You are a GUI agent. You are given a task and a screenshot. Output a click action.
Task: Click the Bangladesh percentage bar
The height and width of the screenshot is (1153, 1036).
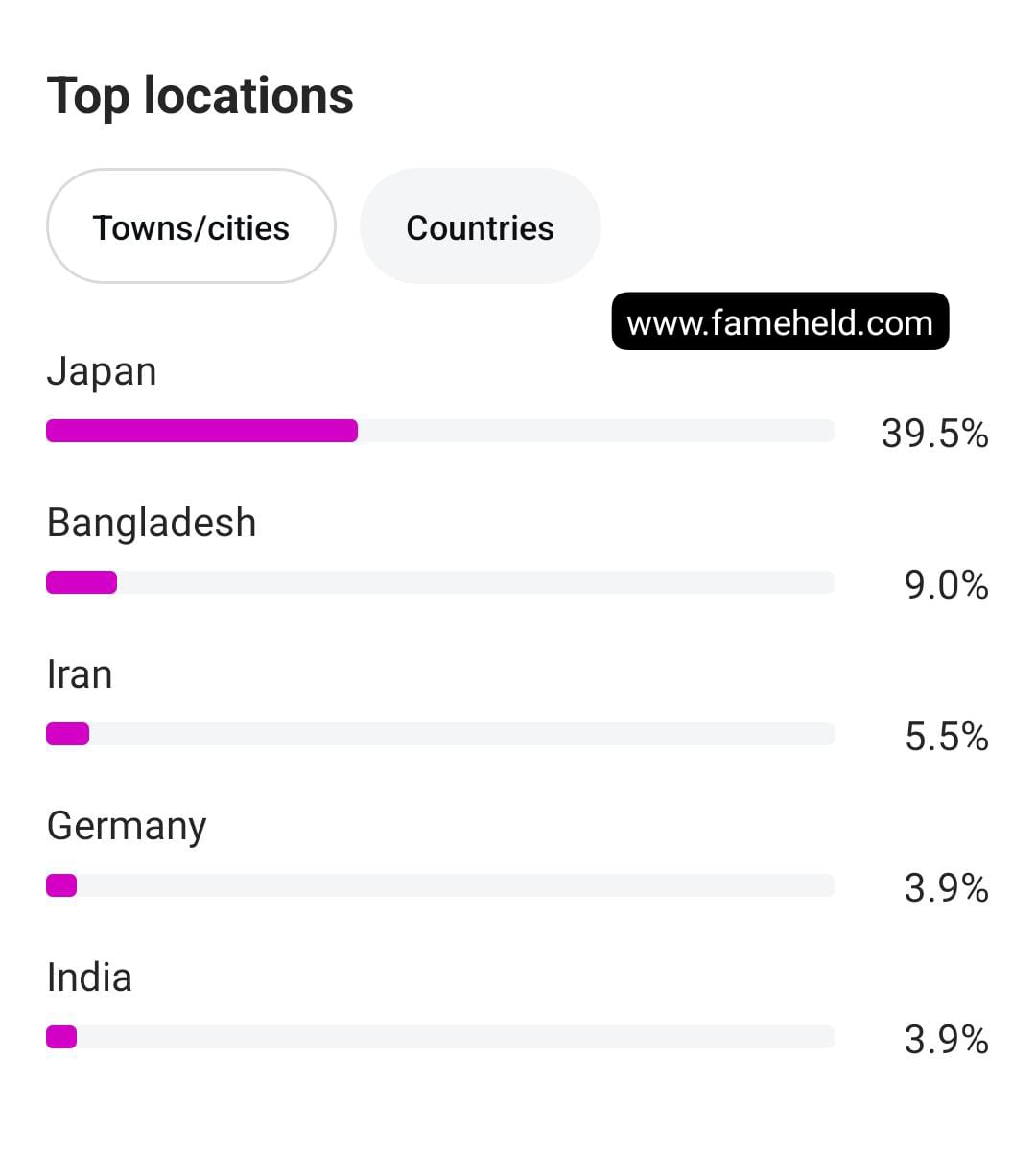[82, 582]
